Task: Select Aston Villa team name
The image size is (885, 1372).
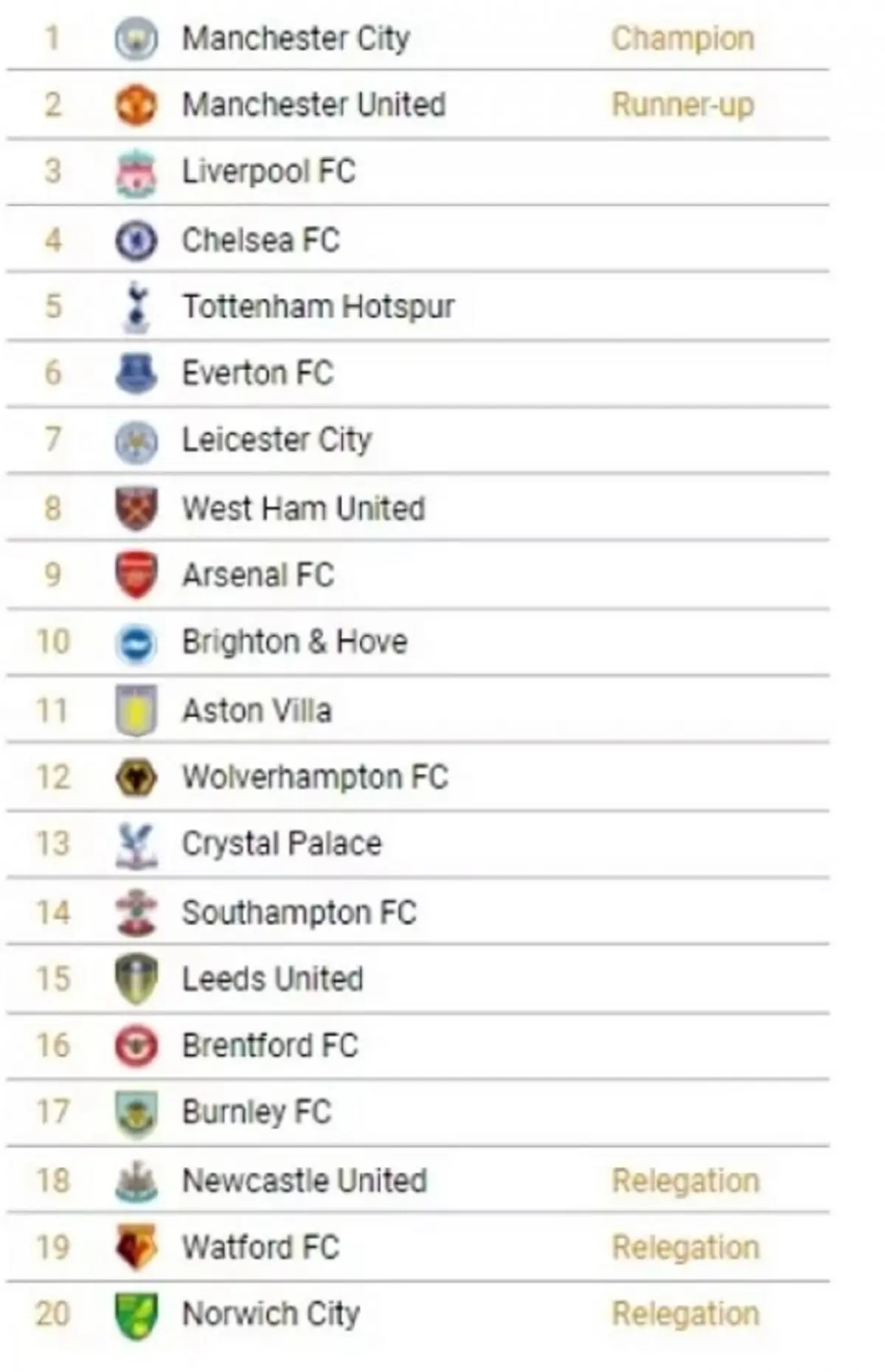Action: (x=257, y=710)
